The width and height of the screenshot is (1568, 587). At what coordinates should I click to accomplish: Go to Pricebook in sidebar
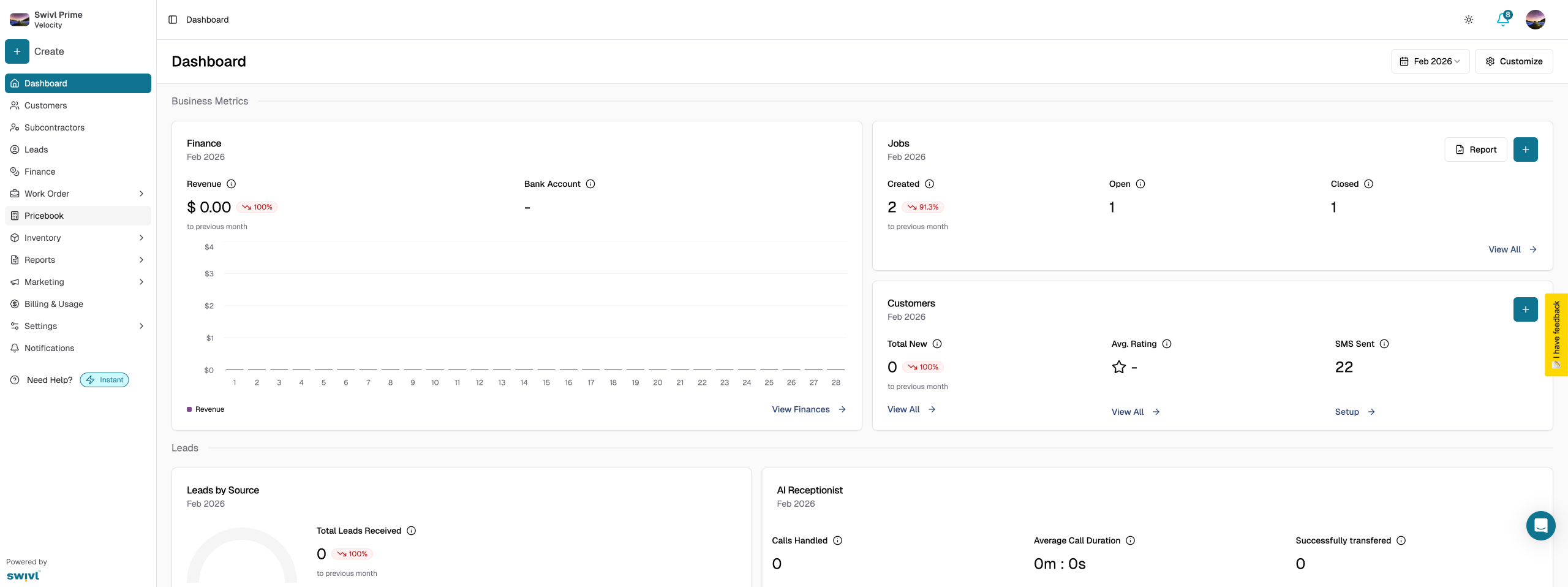(x=44, y=216)
